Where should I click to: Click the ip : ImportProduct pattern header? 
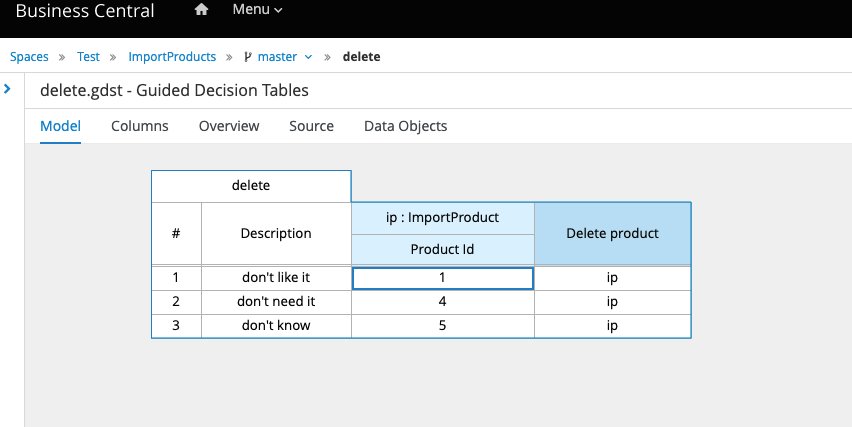coord(442,217)
